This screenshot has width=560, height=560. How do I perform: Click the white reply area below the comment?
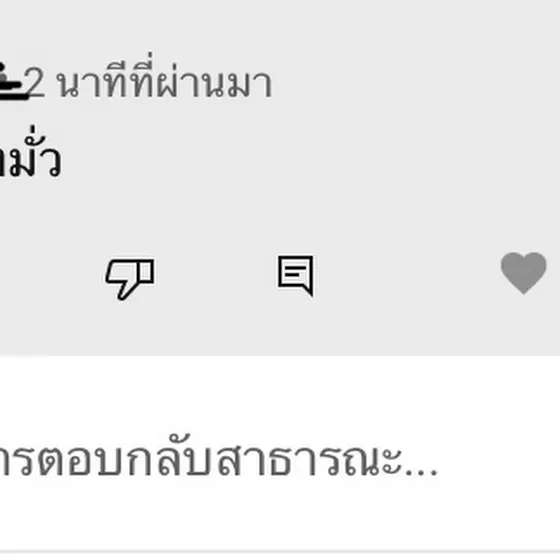click(x=280, y=457)
